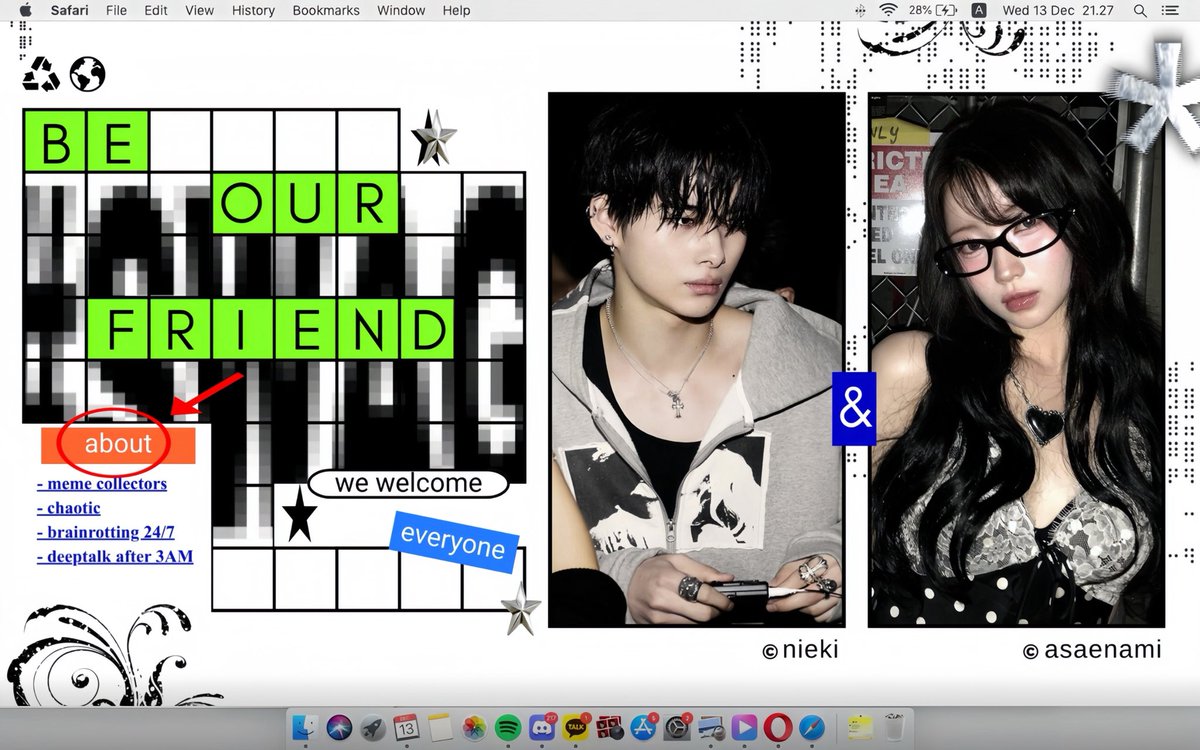The height and width of the screenshot is (750, 1200).
Task: Open the Edit menu
Action: tap(155, 10)
